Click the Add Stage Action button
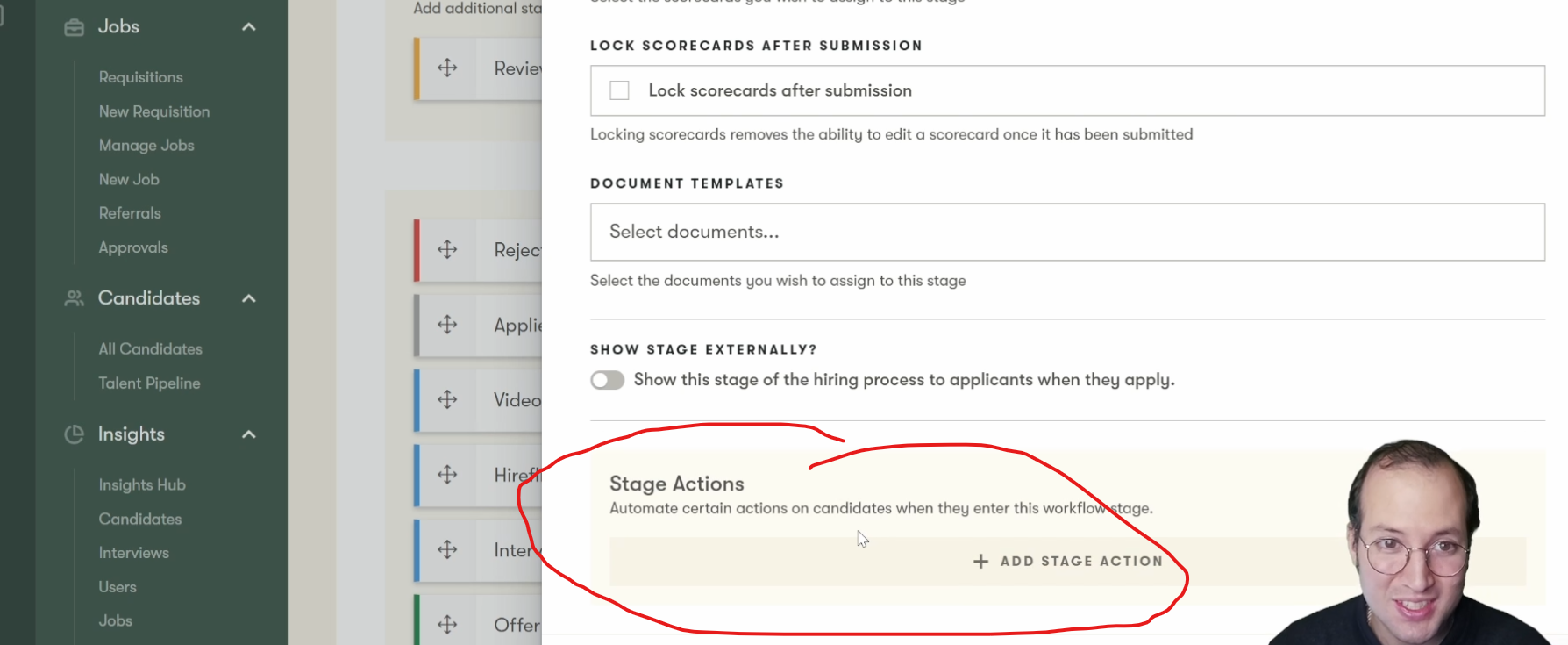1568x645 pixels. click(1066, 562)
